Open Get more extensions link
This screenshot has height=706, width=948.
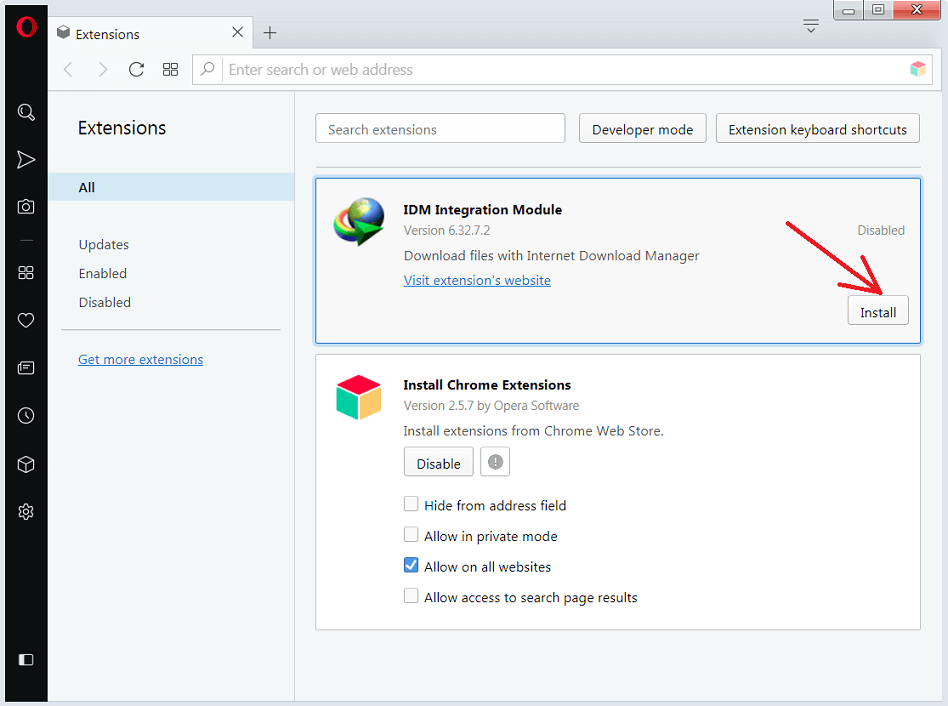[x=140, y=360]
